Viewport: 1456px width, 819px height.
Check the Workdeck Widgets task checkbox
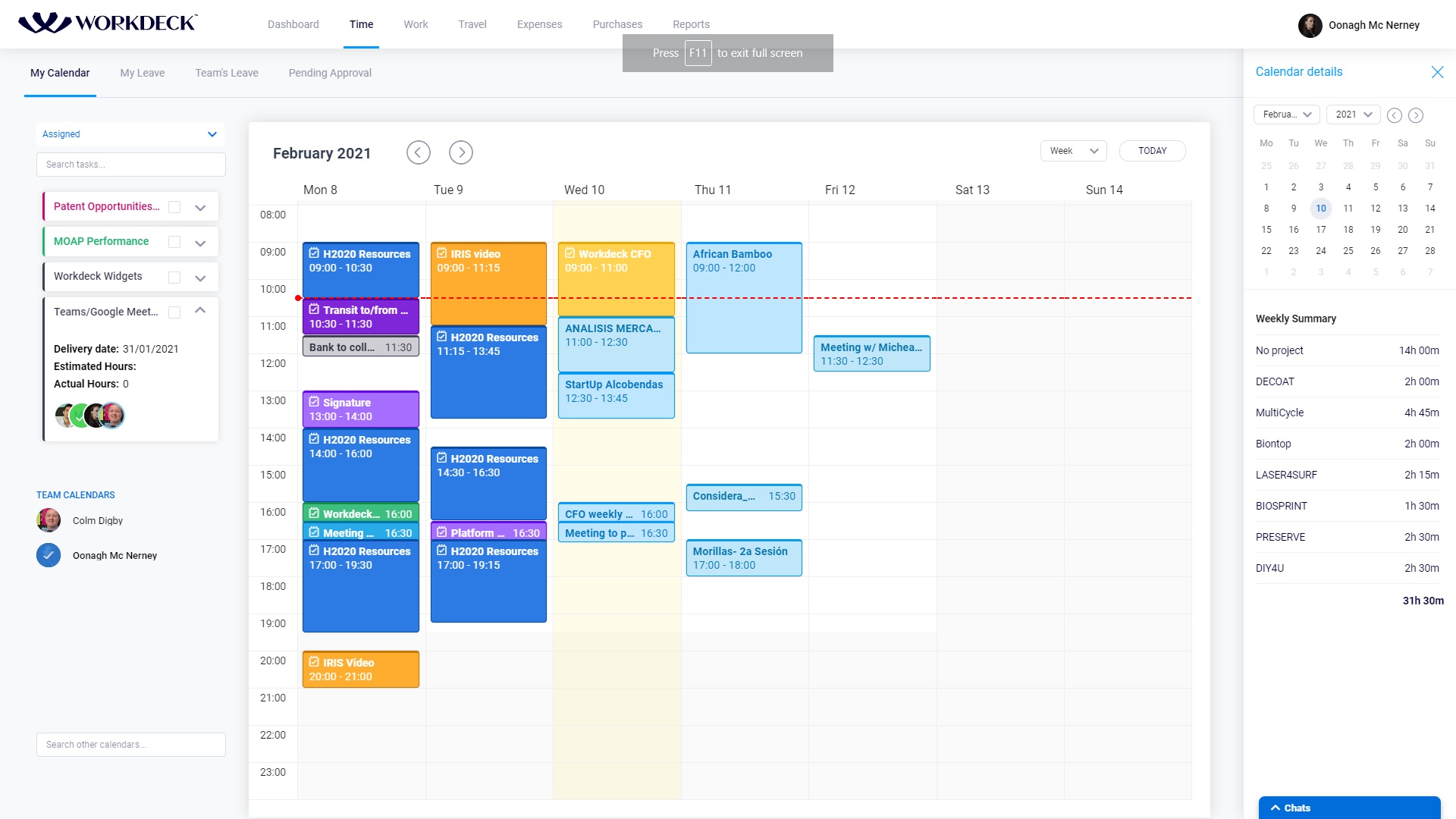click(x=174, y=277)
